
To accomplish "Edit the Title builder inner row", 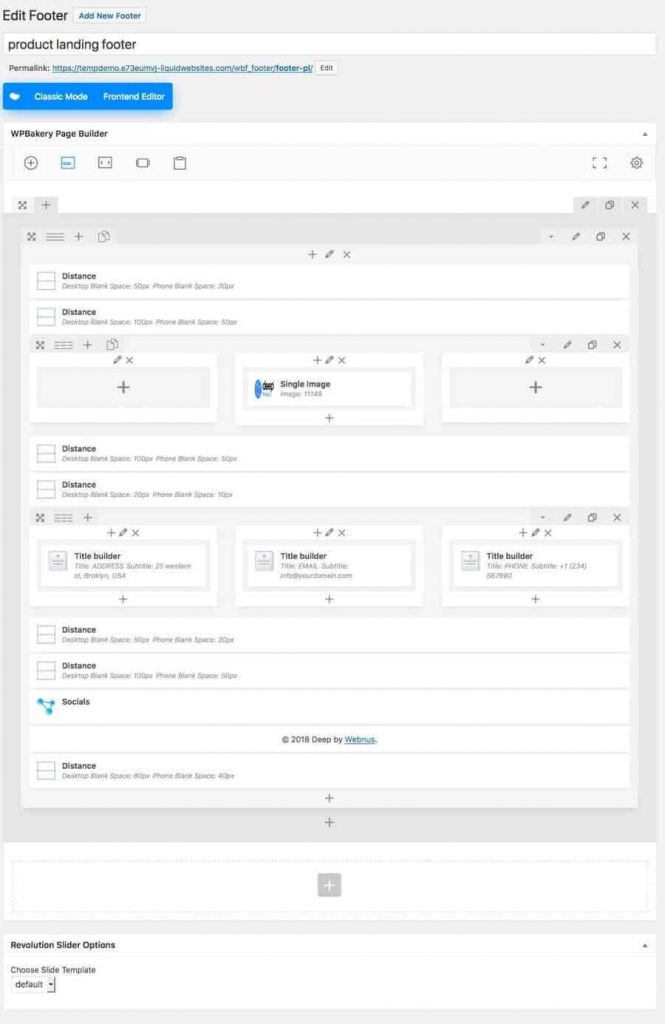I will 567,518.
